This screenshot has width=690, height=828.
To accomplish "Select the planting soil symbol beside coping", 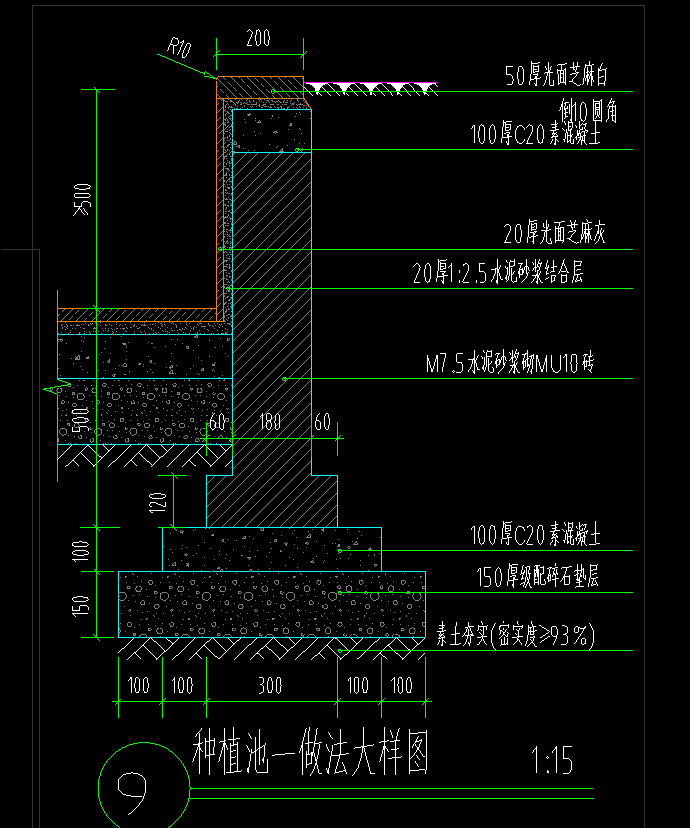I will tap(372, 89).
